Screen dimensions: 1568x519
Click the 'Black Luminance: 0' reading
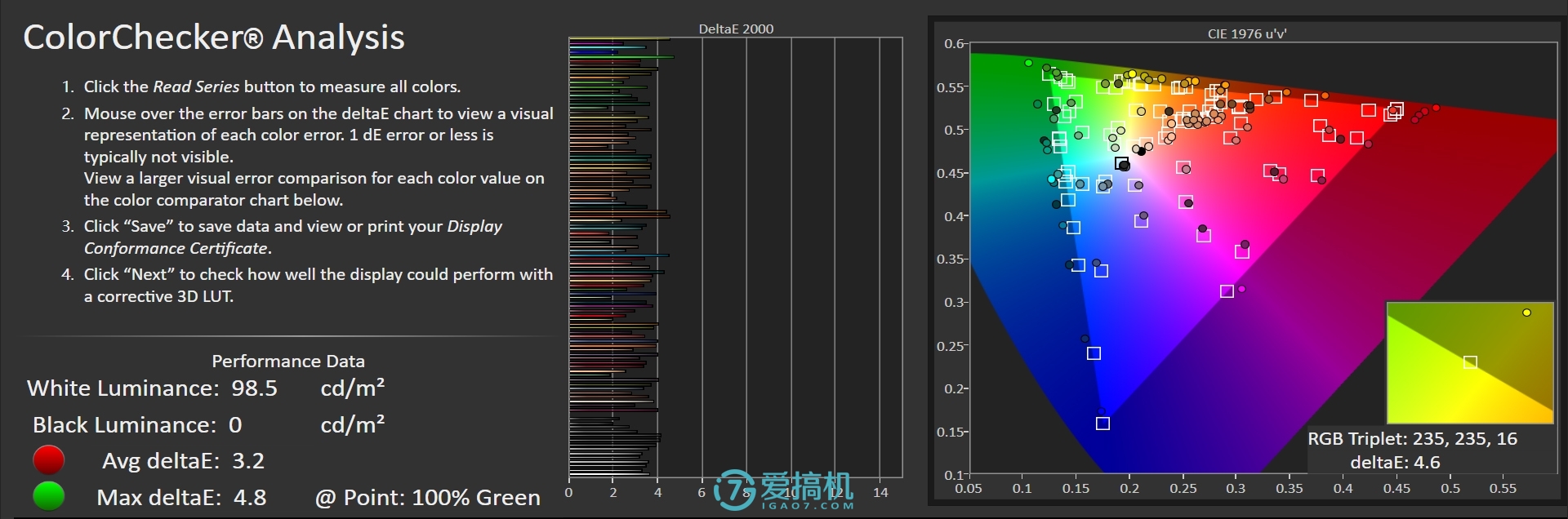click(137, 424)
